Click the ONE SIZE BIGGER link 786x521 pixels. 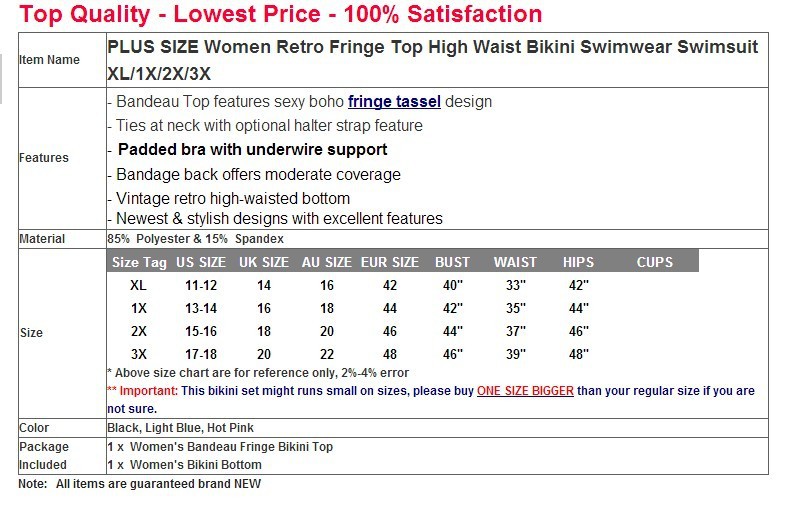525,391
